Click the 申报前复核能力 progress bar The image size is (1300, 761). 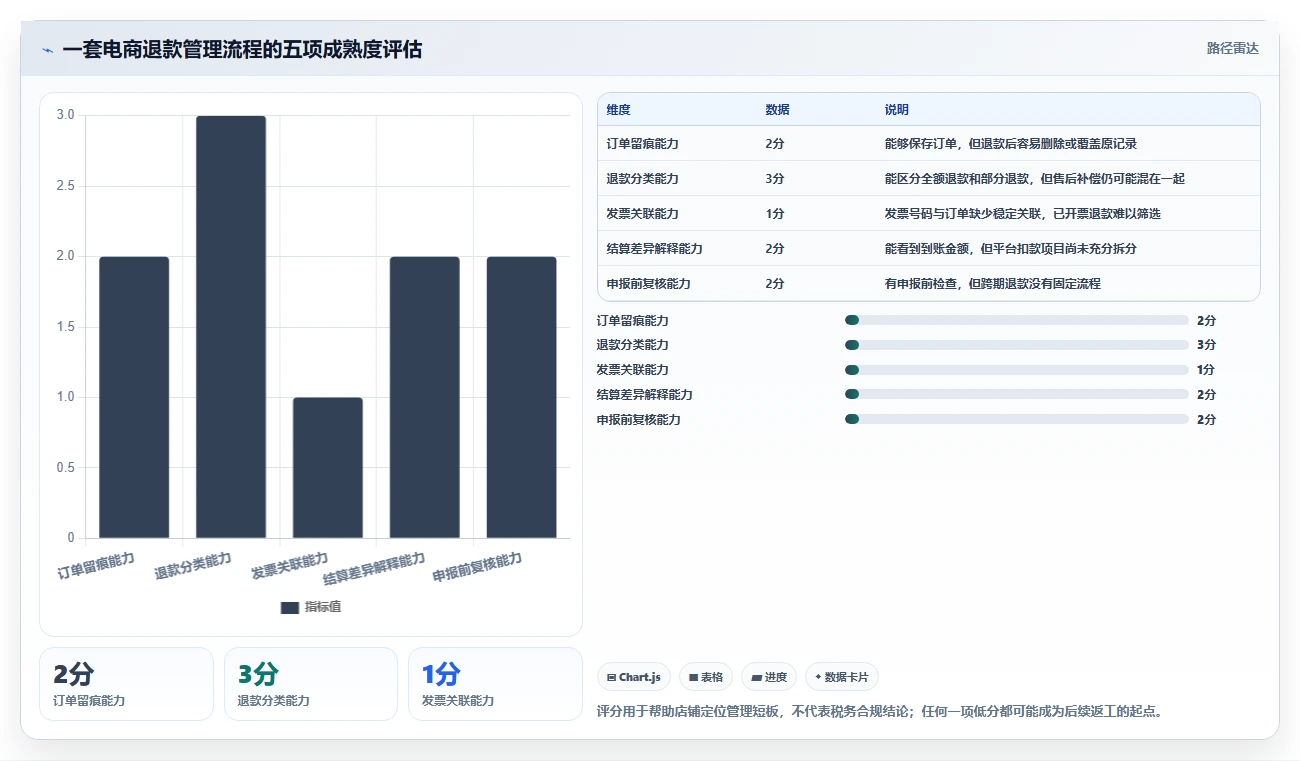point(1016,419)
